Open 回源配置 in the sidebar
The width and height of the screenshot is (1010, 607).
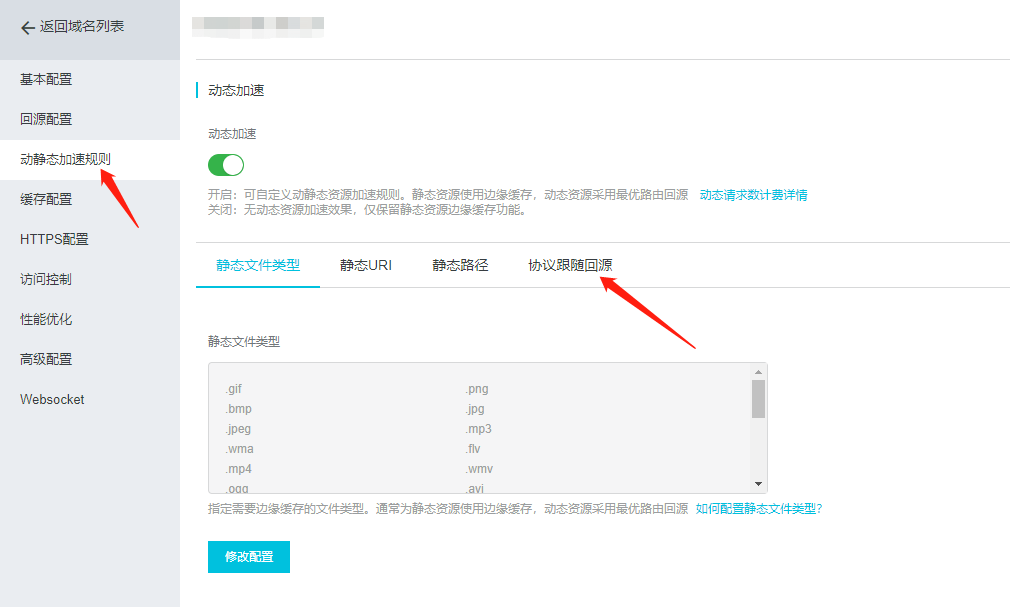[90, 119]
